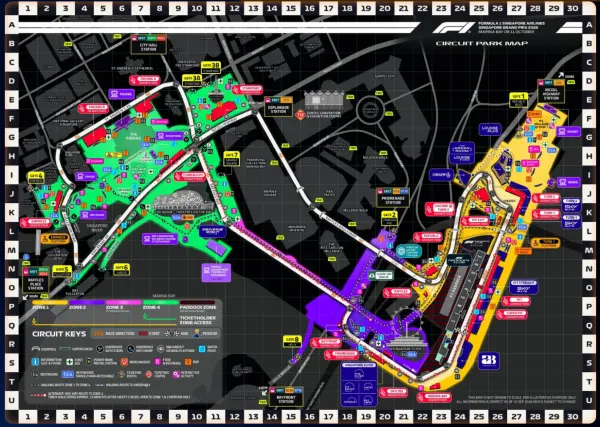Click the wheelchair-accessible Restrooms legend icon
This screenshot has width=600, height=427.
pyautogui.click(x=68, y=374)
